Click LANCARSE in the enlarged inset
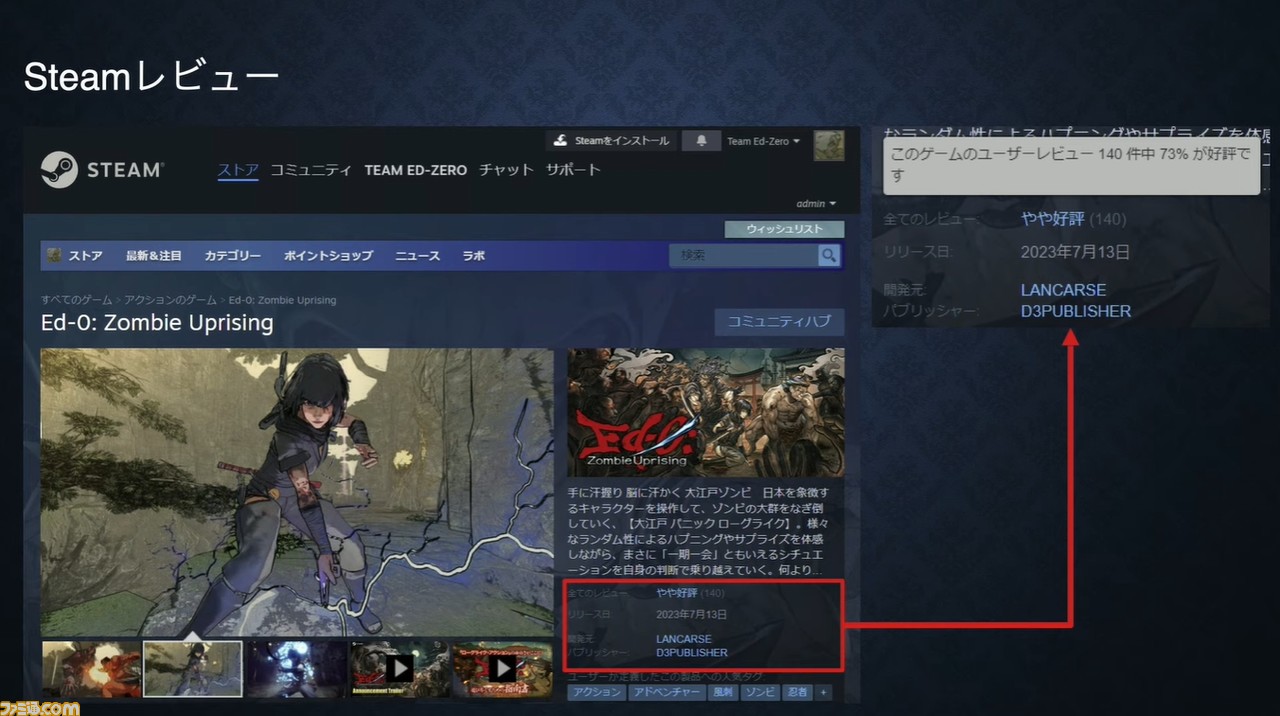 coord(1063,290)
